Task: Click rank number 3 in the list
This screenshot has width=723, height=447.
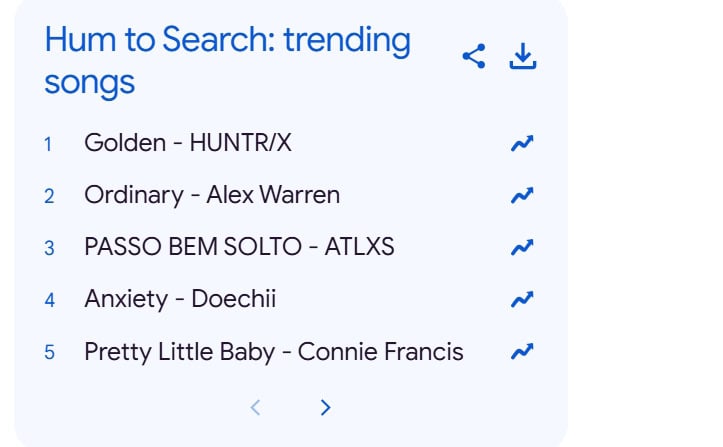Action: (49, 248)
